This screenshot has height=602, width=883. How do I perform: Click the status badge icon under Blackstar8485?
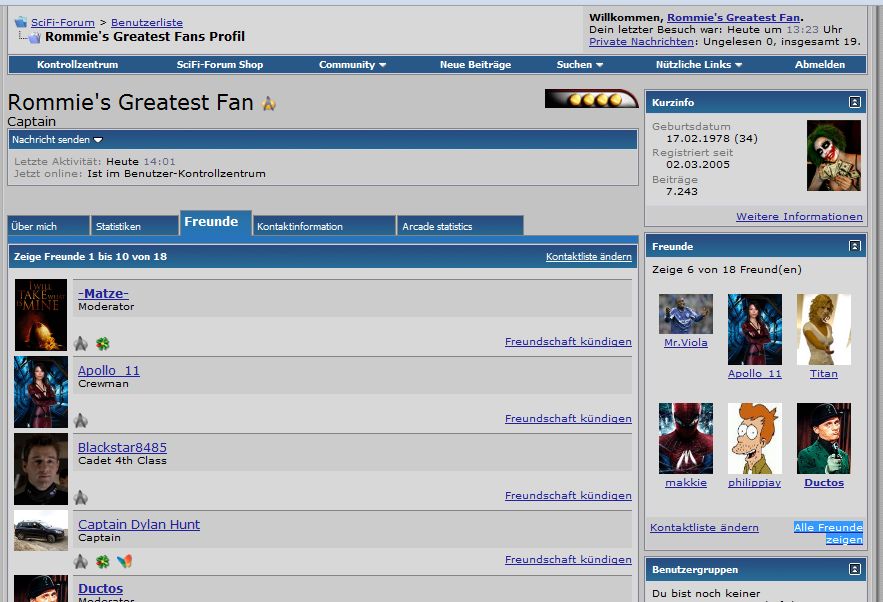(x=81, y=498)
